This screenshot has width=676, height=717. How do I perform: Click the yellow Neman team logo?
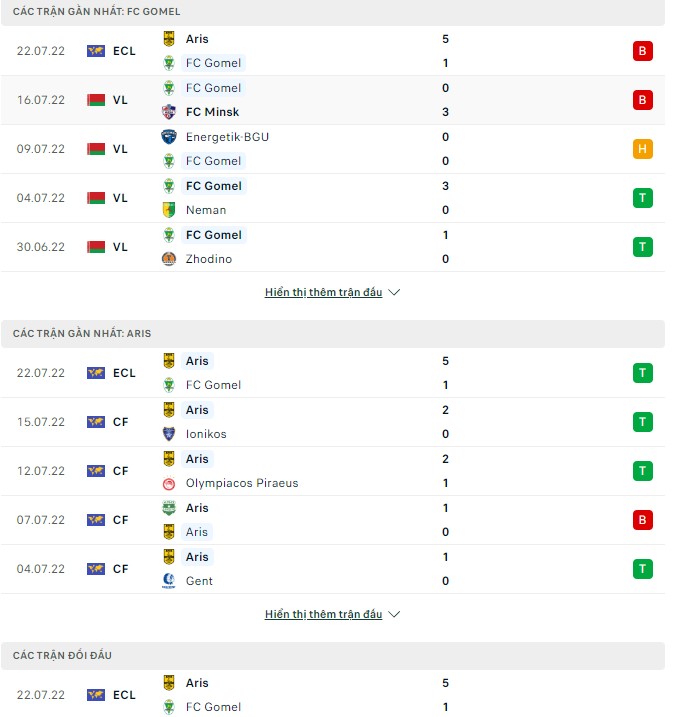tap(168, 210)
